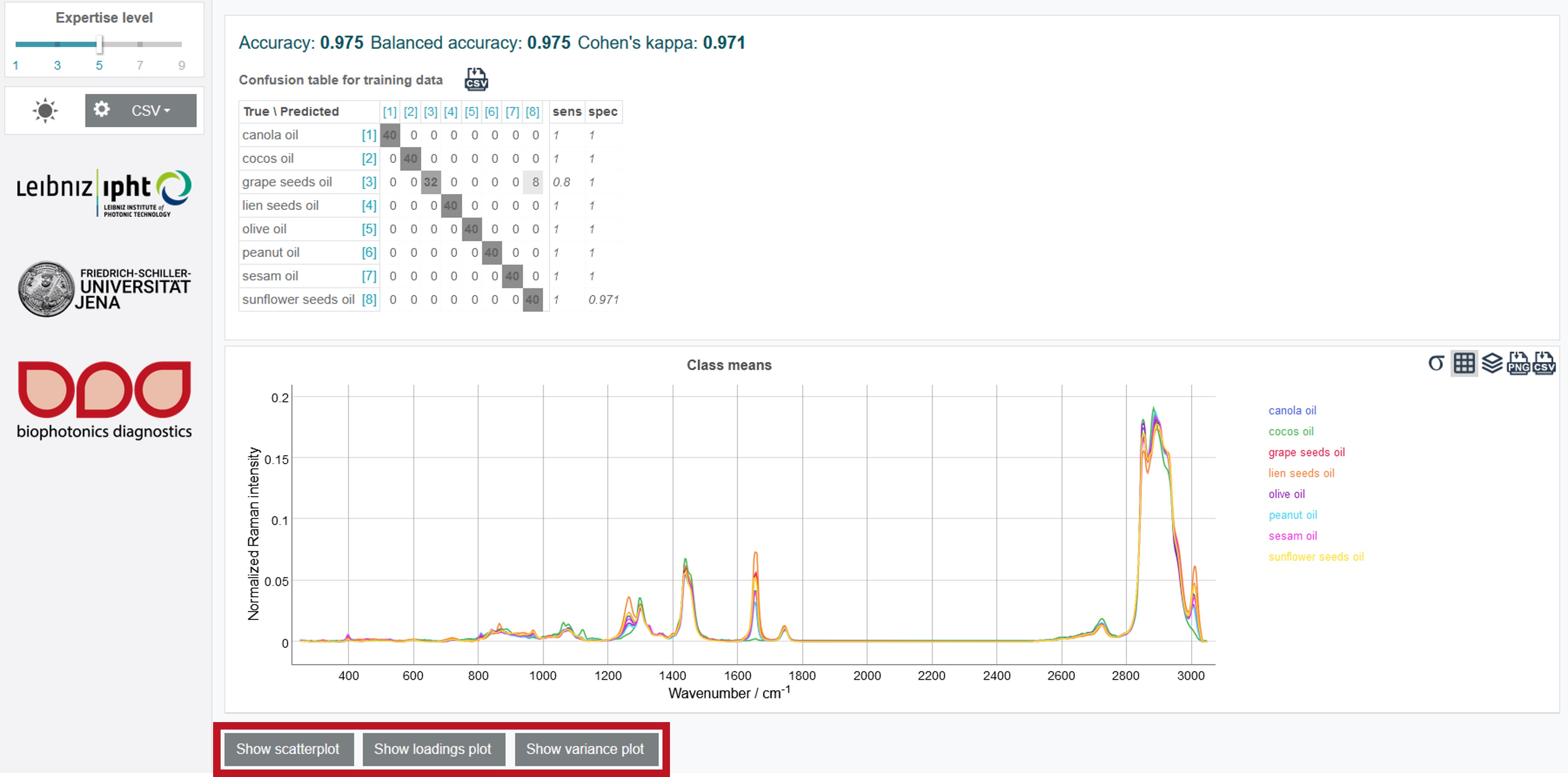
Task: Export Class means data as CSV
Action: (1544, 363)
